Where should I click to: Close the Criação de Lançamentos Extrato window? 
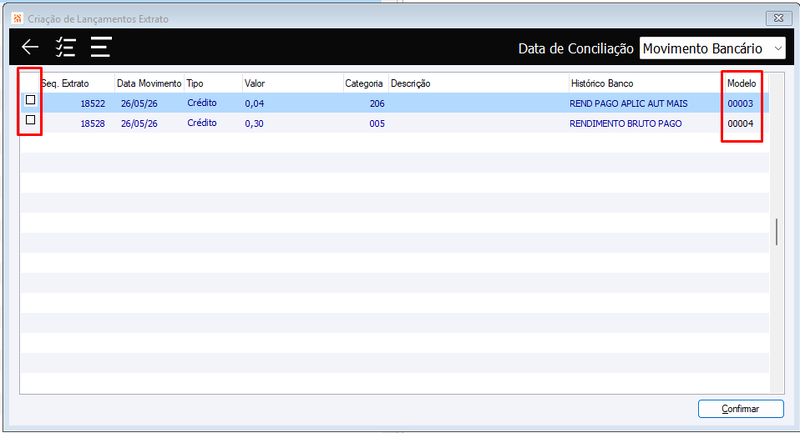(779, 18)
